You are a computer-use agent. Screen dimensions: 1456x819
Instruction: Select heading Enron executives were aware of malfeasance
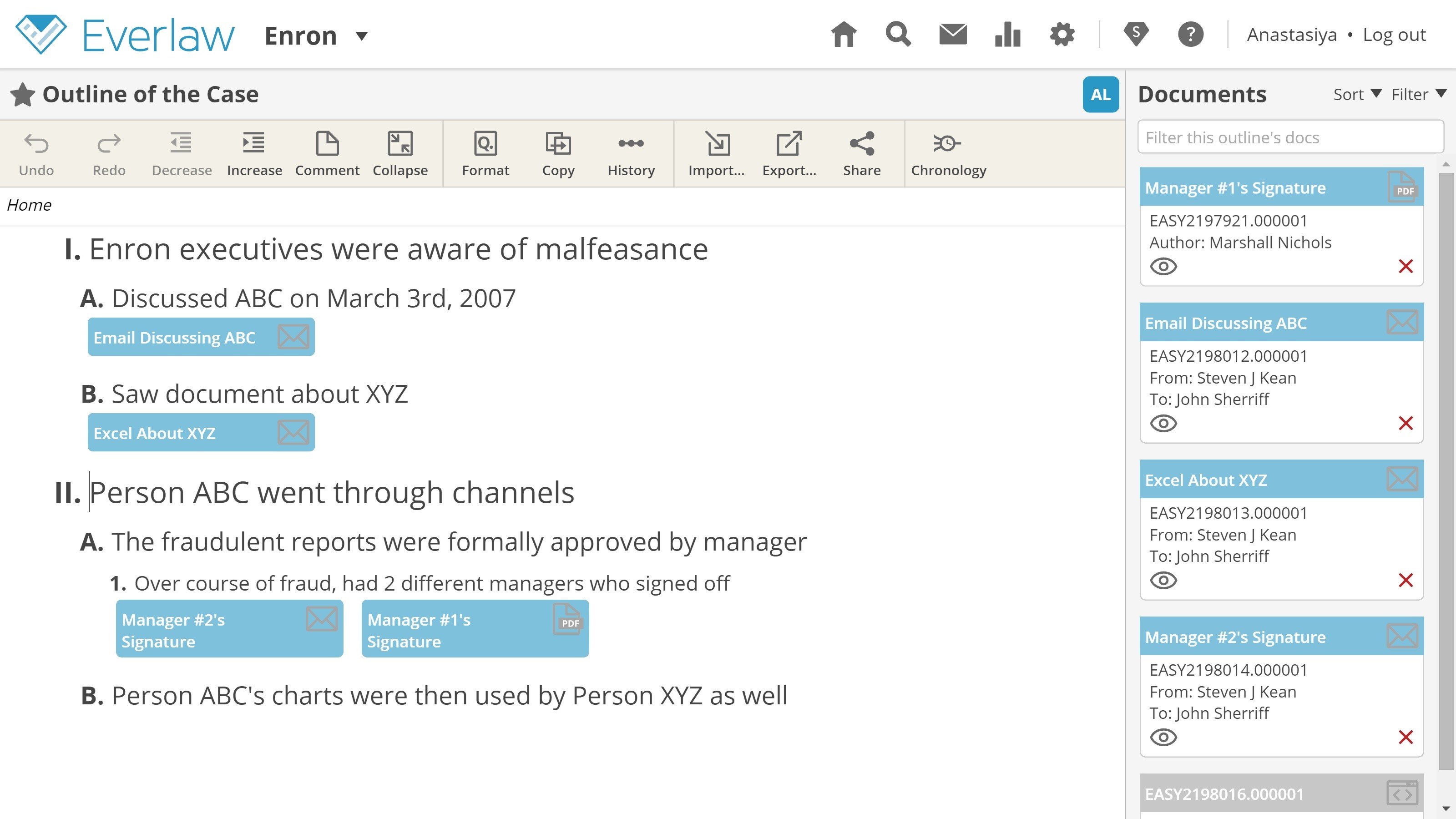pyautogui.click(x=399, y=249)
